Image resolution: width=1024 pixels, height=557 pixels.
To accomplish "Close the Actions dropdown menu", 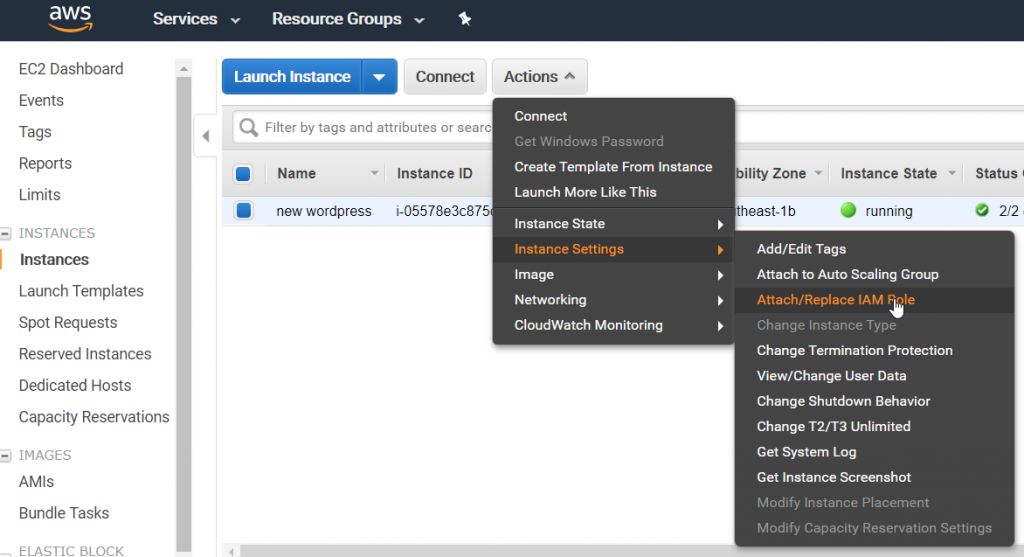I will pos(539,76).
